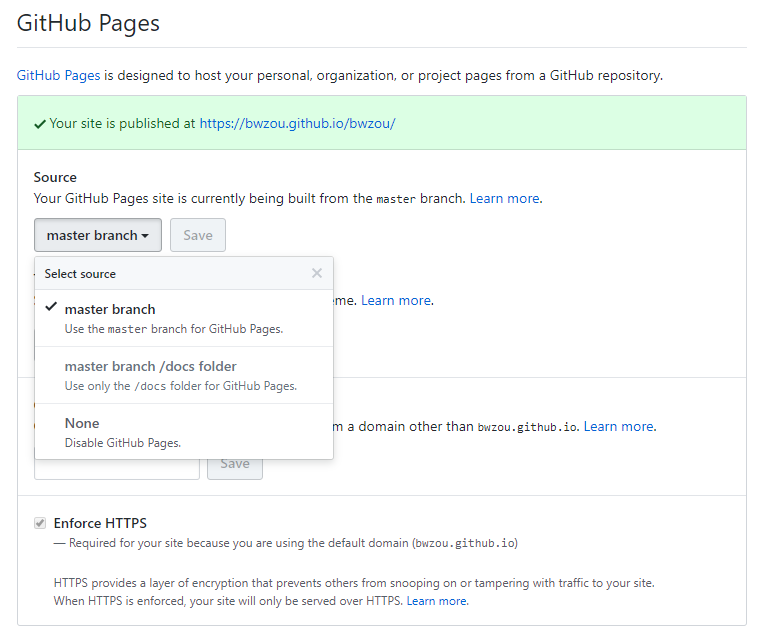This screenshot has height=641, width=762.
Task: Open the published site URL link
Action: [297, 124]
